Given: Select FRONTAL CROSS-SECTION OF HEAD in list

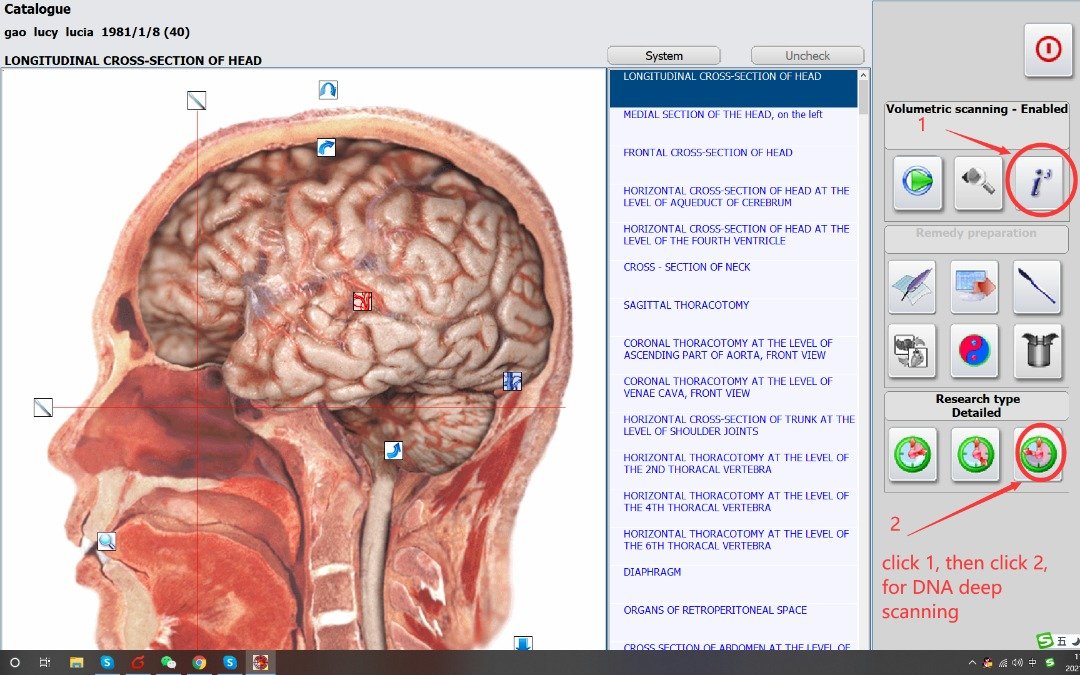Looking at the screenshot, I should pos(707,153).
